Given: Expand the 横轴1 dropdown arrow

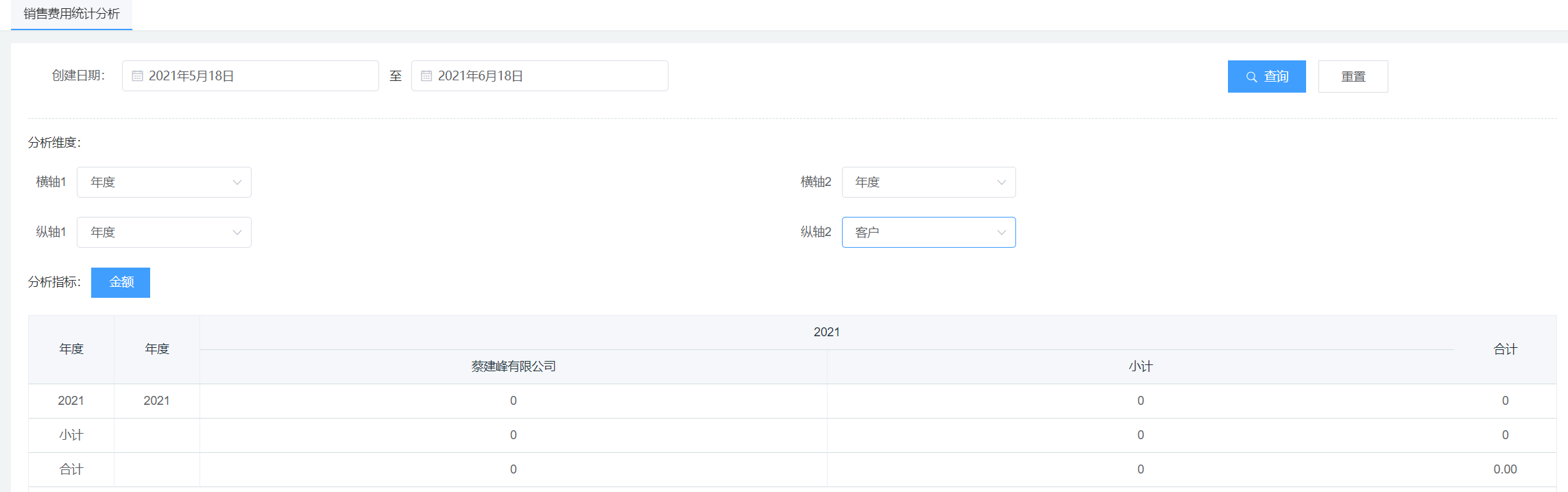Looking at the screenshot, I should (x=237, y=183).
